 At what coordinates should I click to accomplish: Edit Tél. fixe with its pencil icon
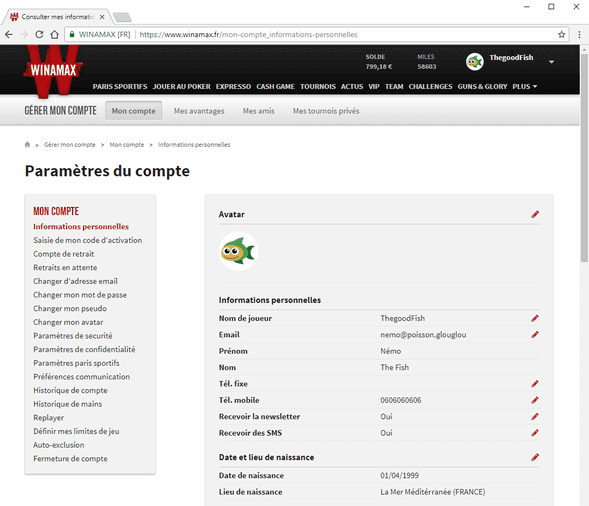535,384
